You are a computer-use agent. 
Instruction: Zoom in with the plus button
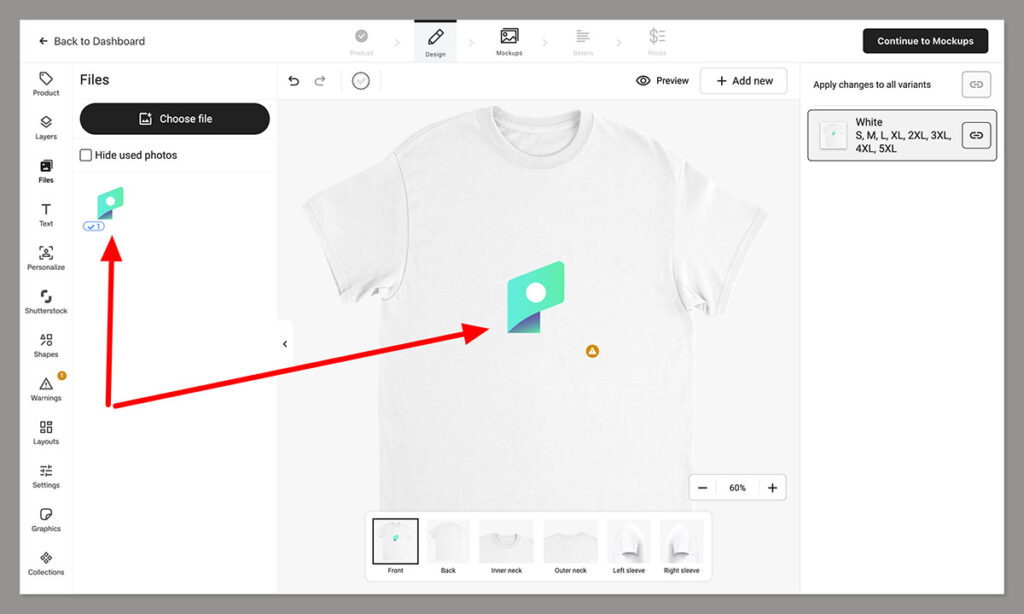coord(773,488)
